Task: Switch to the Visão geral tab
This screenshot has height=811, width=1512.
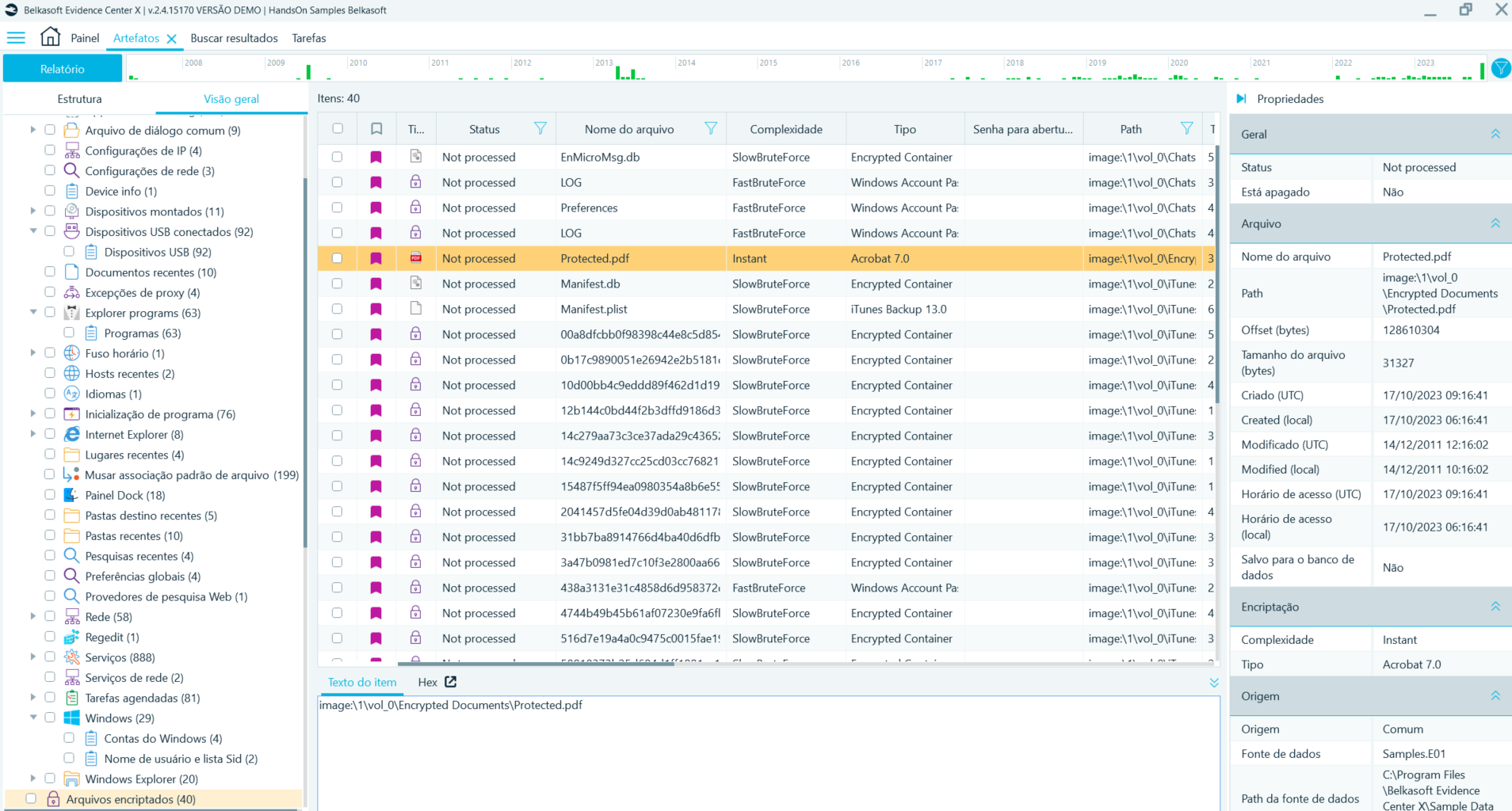Action: (x=231, y=99)
